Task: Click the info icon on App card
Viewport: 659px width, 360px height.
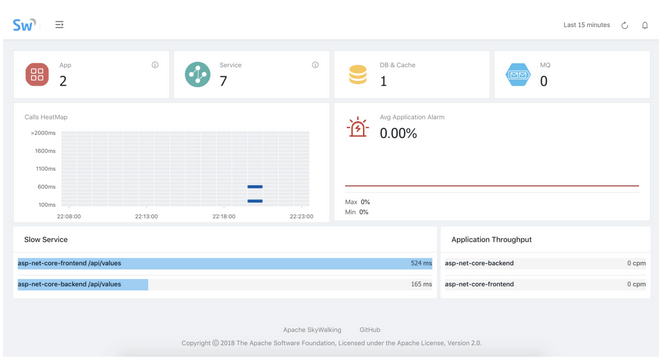Action: 155,65
